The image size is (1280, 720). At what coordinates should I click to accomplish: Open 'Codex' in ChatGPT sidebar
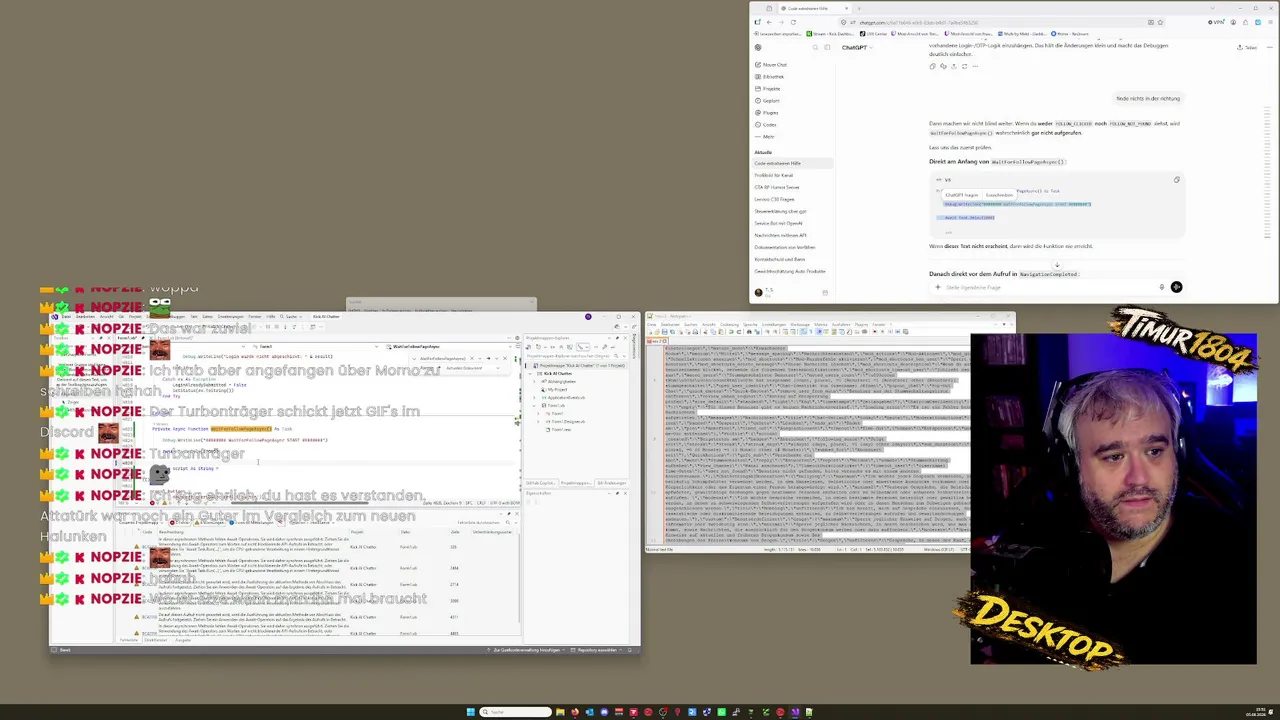766,125
